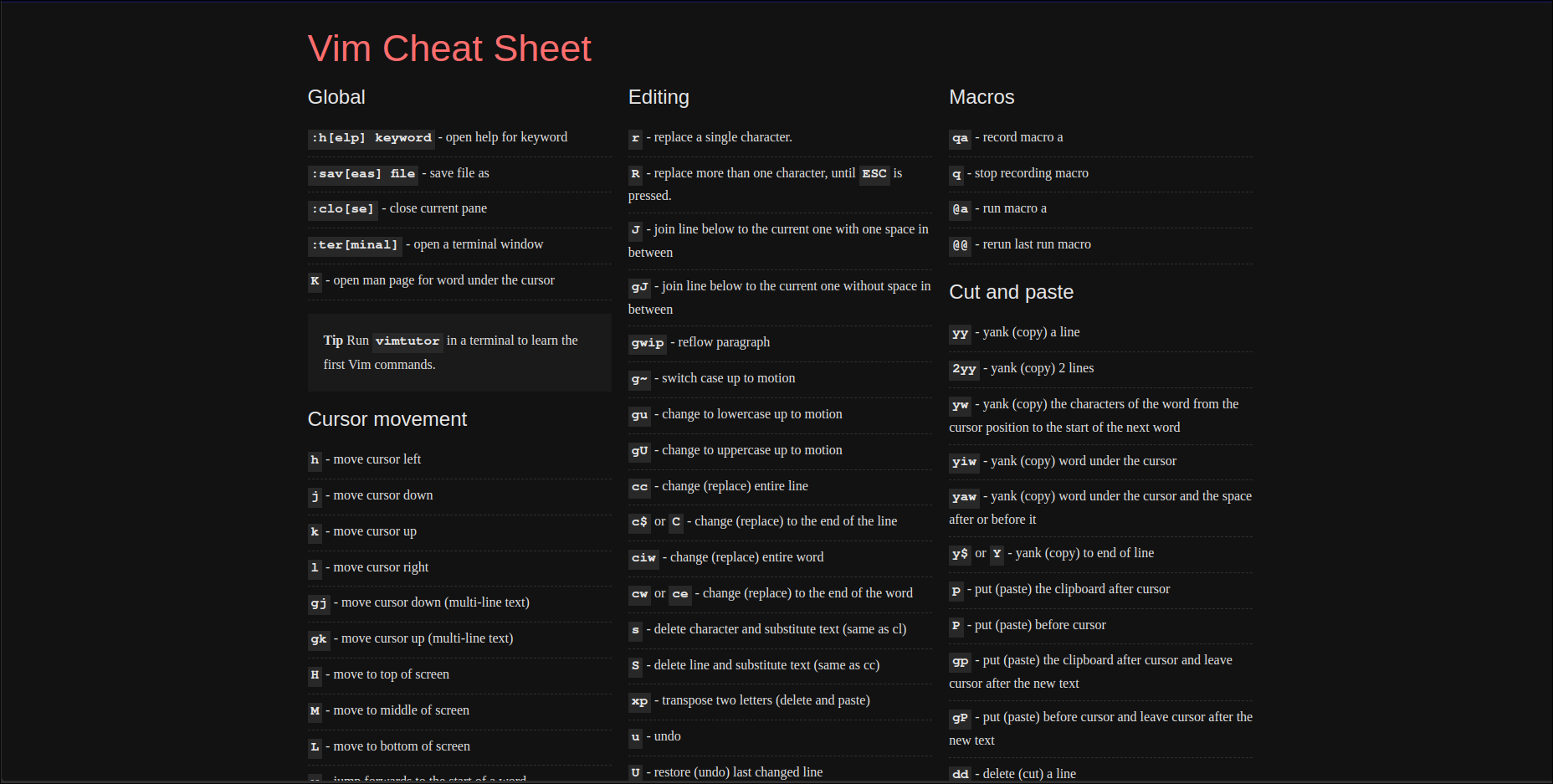Image resolution: width=1553 pixels, height=784 pixels.
Task: Click the Cut and paste heading
Action: tap(1011, 292)
